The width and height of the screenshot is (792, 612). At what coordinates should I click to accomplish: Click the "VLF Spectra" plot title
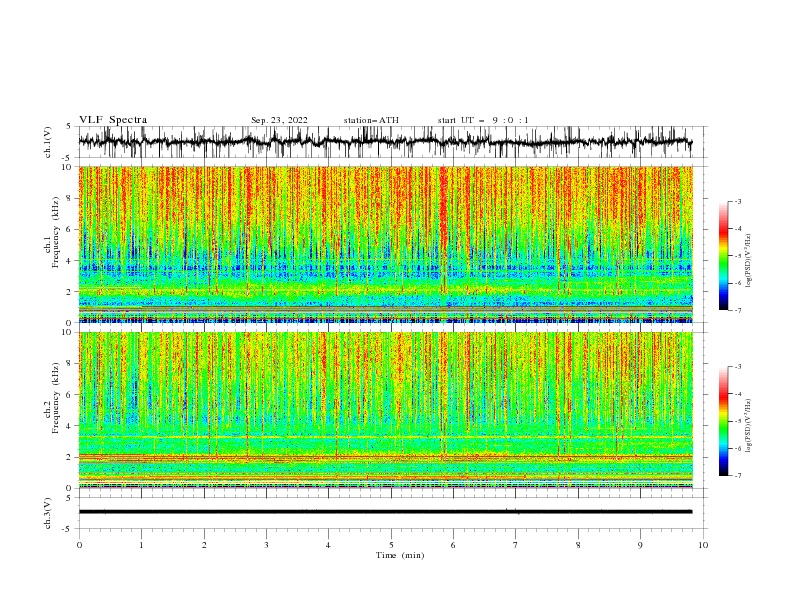pos(113,120)
